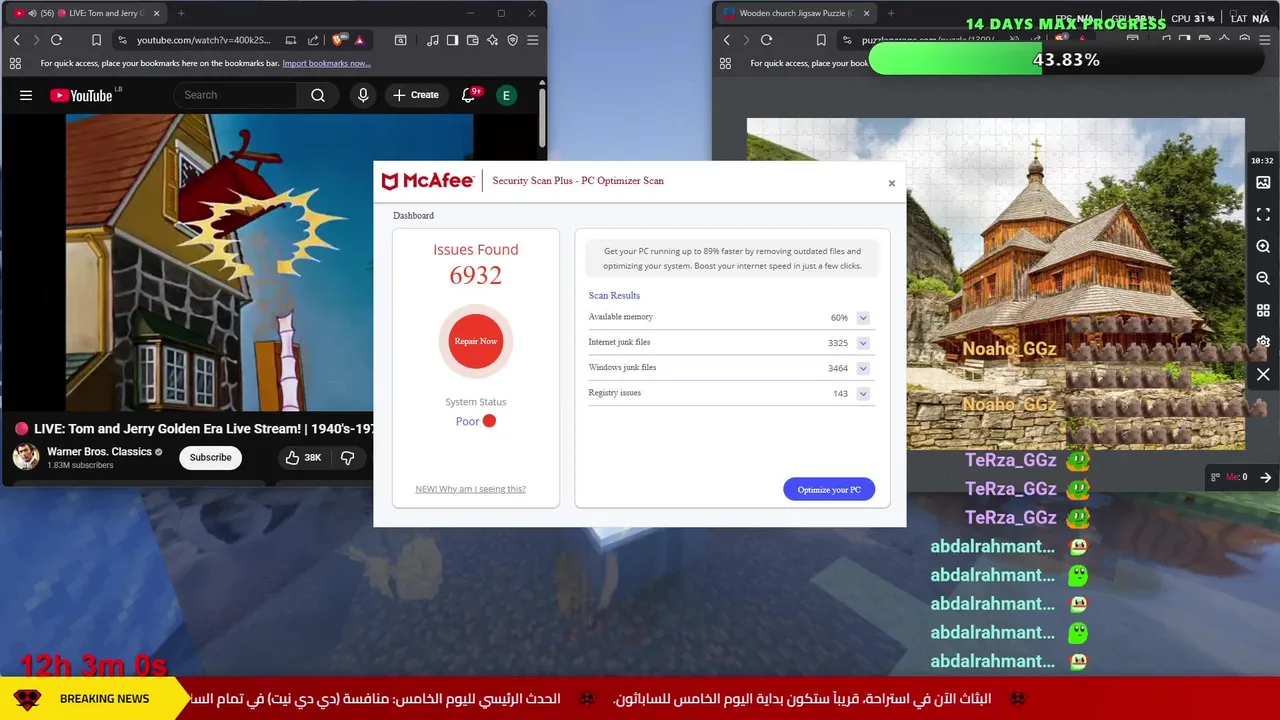Mute the YouTube tab via its speaker icon
Viewport: 1280px width, 720px height.
click(32, 13)
